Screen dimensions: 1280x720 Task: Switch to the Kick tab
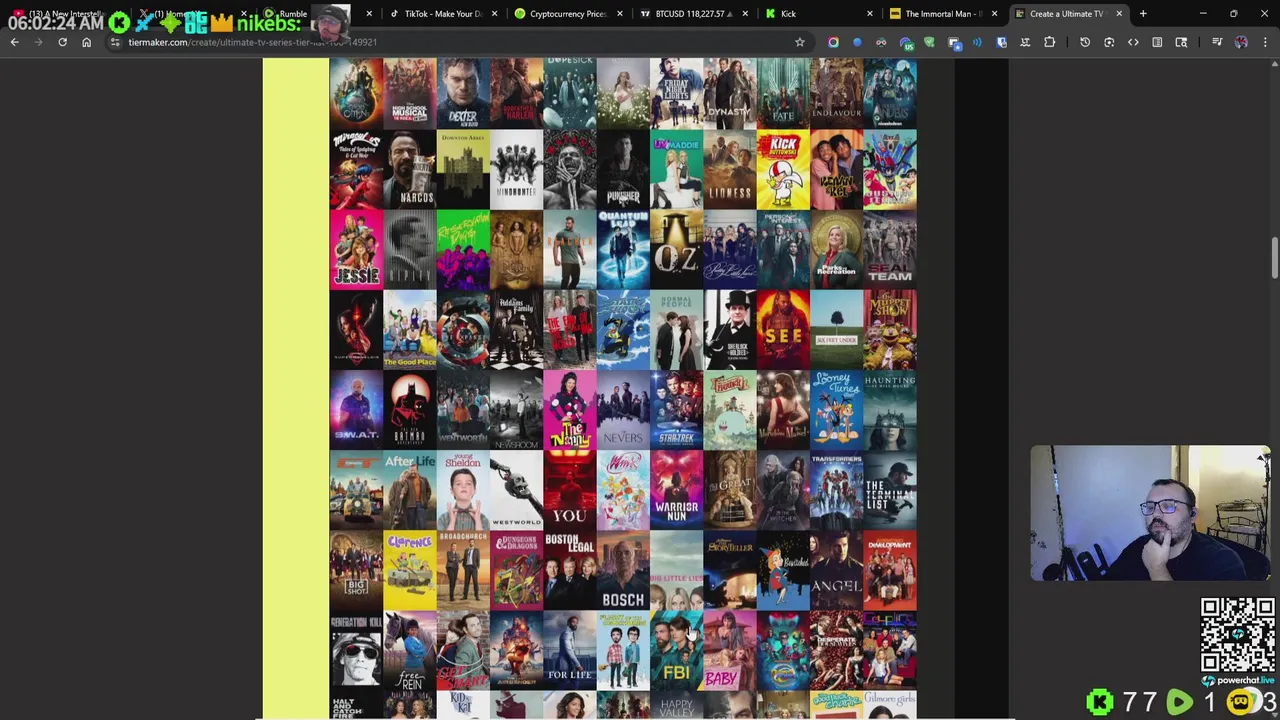[818, 14]
